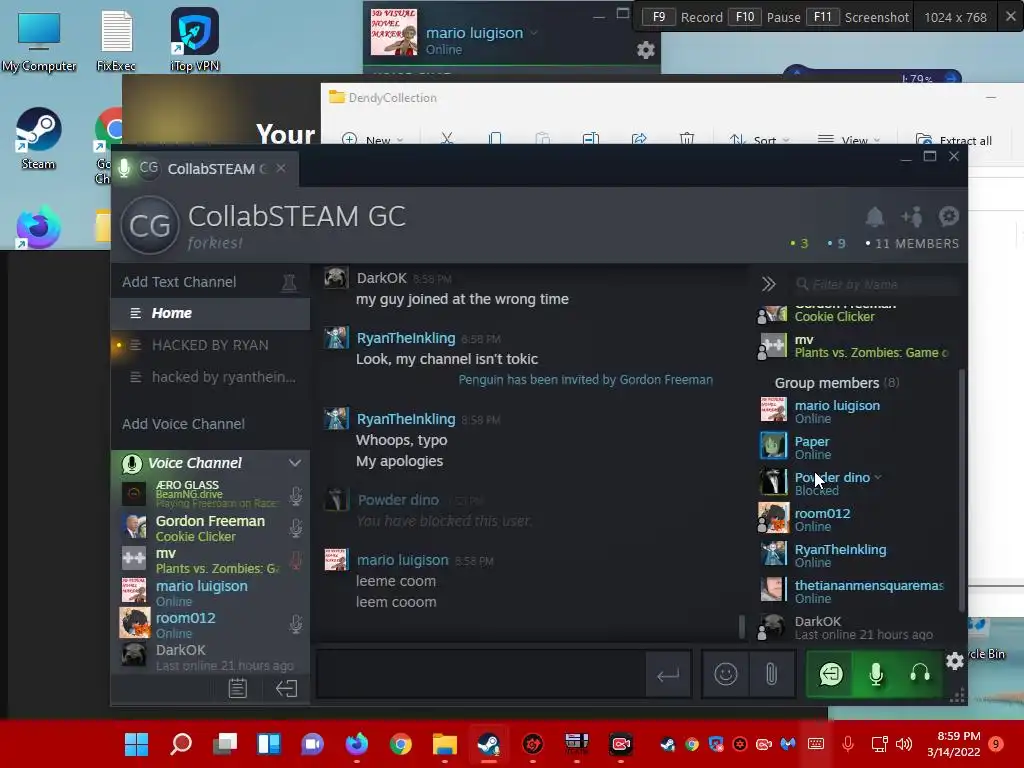Open mario luigison status dropdown in friends window
The height and width of the screenshot is (768, 1024).
tap(534, 33)
